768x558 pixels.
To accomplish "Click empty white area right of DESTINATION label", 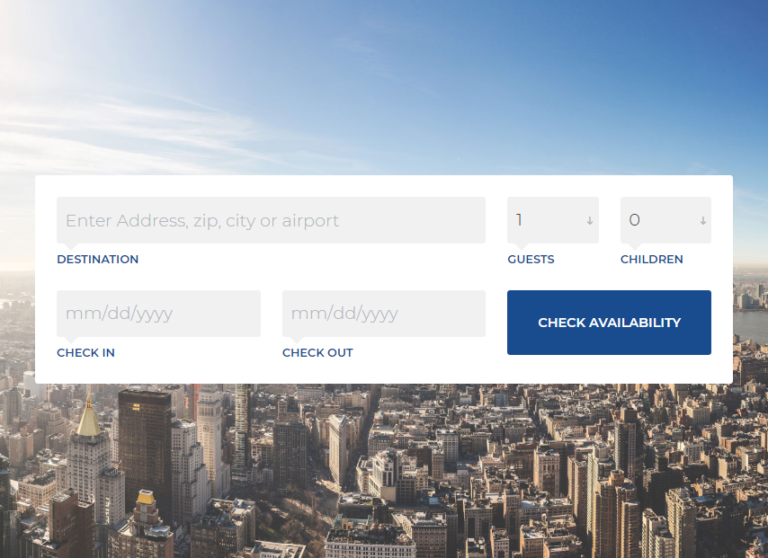I will click(318, 260).
